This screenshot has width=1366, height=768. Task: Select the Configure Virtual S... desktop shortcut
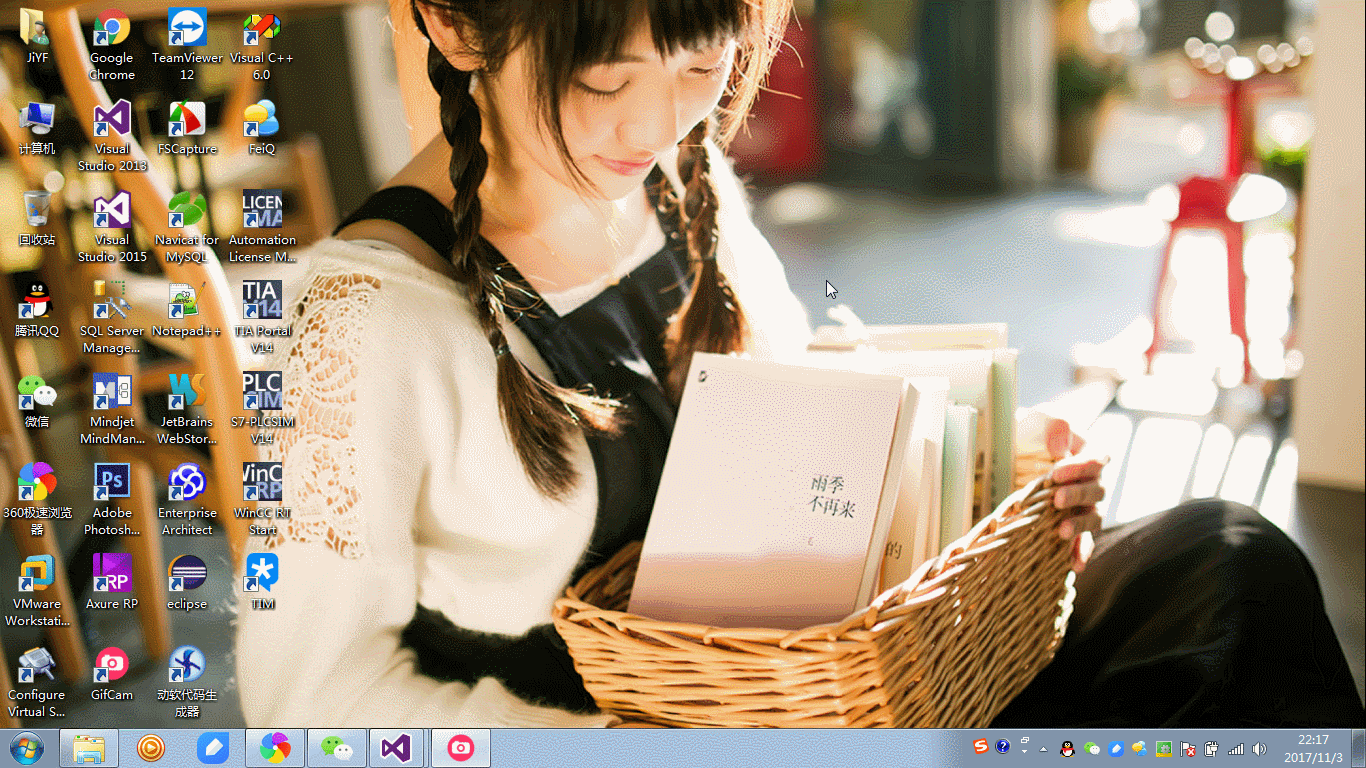[37, 682]
